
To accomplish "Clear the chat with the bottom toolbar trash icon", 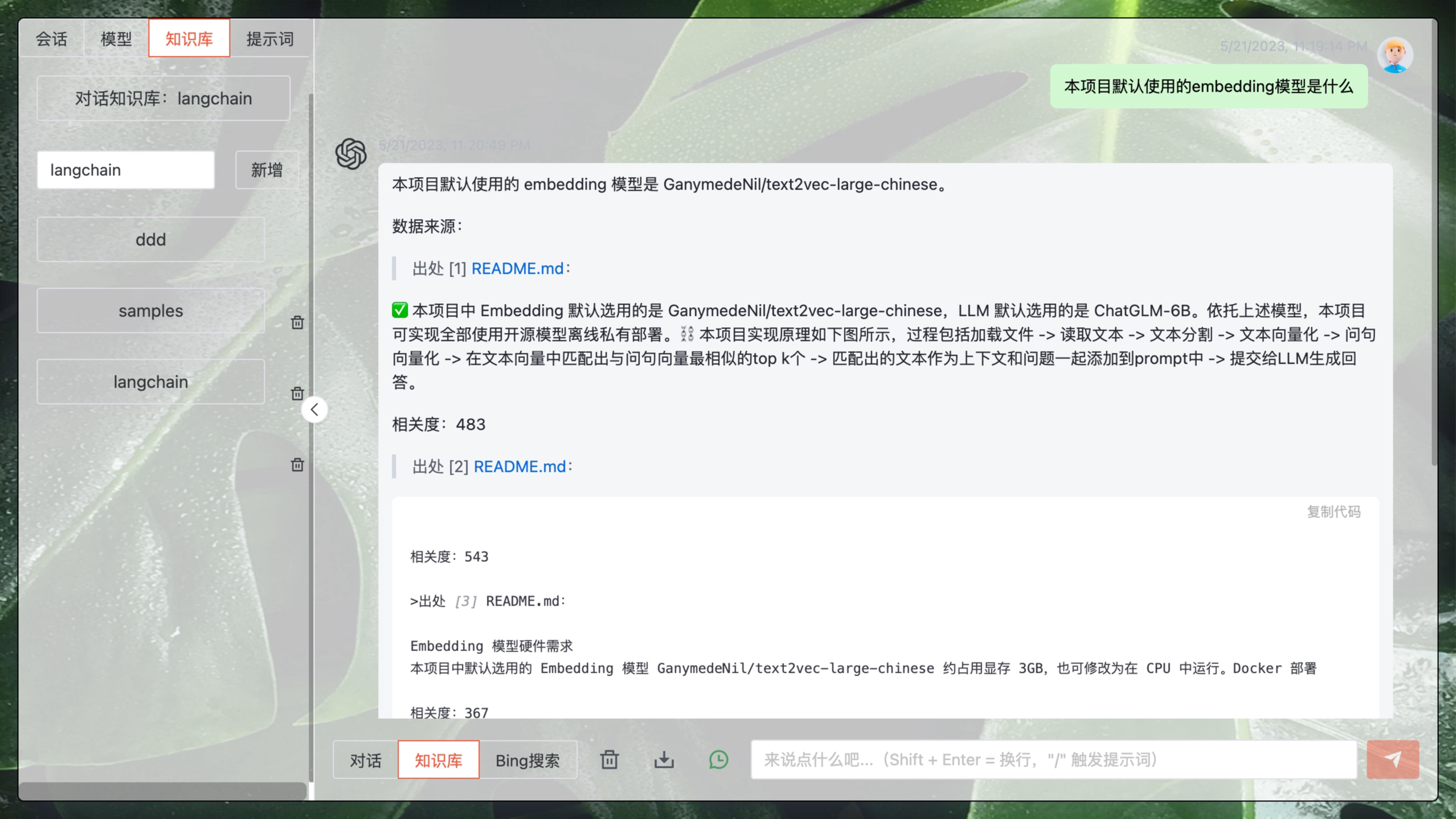I will pyautogui.click(x=609, y=760).
